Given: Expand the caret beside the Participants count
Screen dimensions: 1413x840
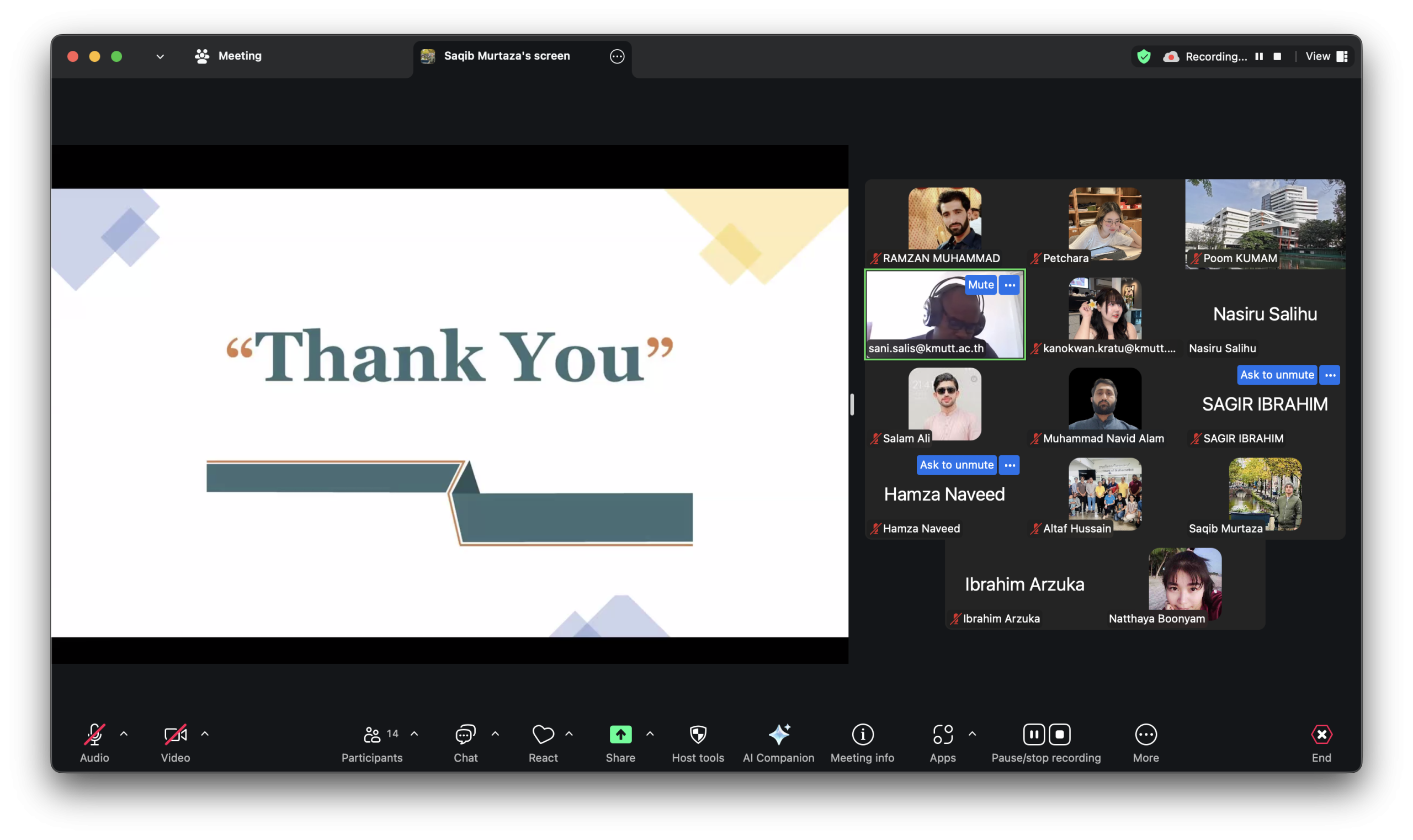Looking at the screenshot, I should (415, 734).
